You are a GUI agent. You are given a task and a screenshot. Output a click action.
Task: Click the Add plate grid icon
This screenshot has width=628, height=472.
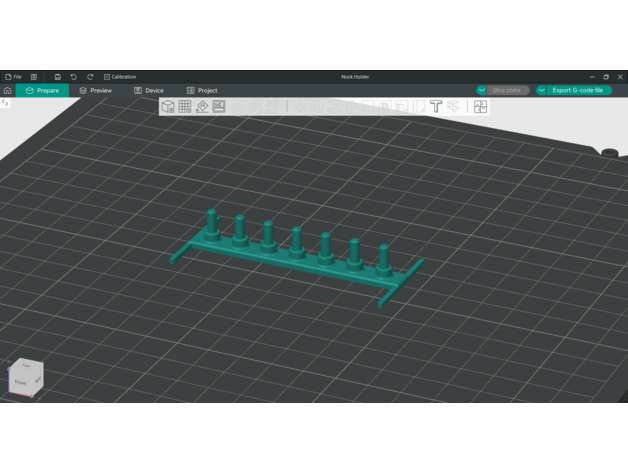185,106
